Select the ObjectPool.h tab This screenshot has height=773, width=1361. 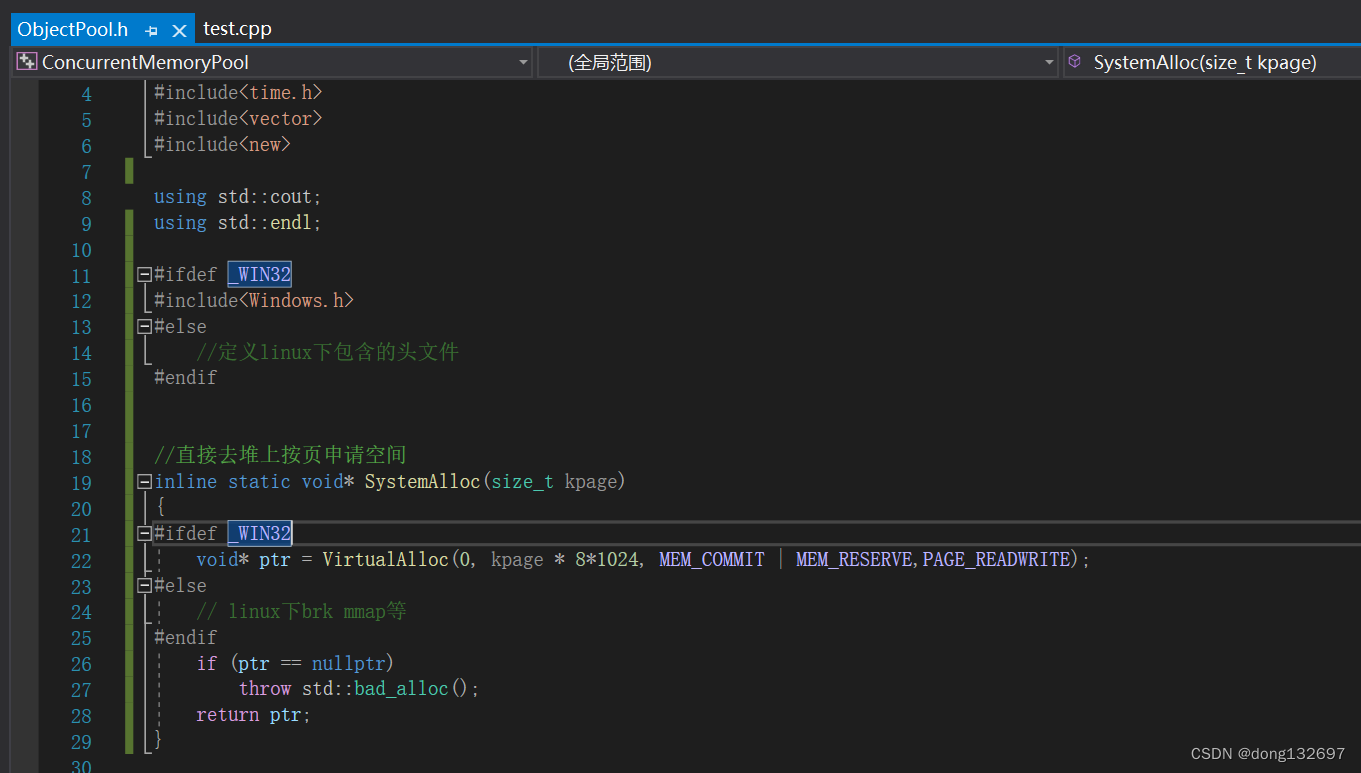point(73,30)
